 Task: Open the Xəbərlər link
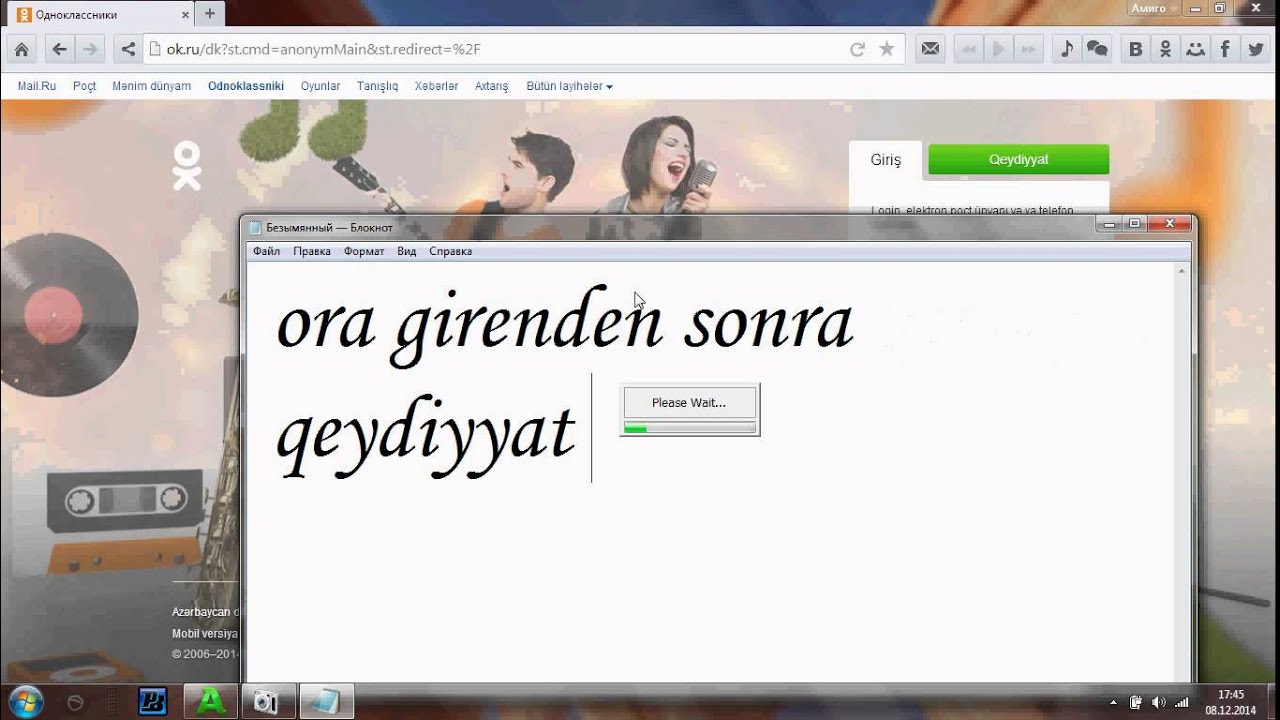(436, 86)
